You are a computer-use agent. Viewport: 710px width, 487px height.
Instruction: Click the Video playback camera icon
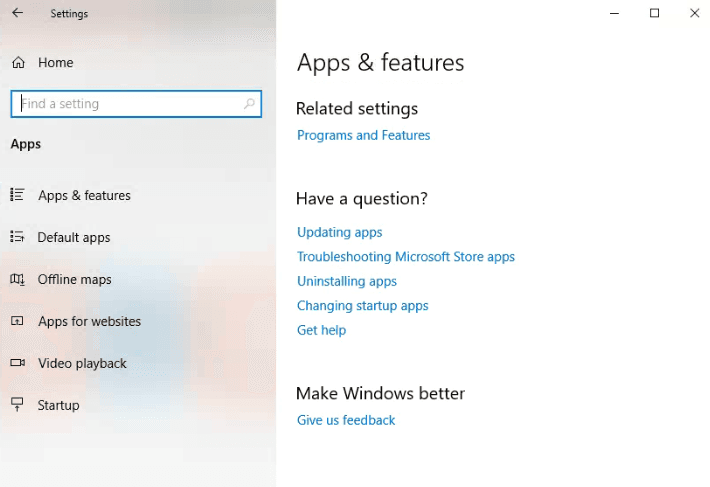tap(17, 363)
